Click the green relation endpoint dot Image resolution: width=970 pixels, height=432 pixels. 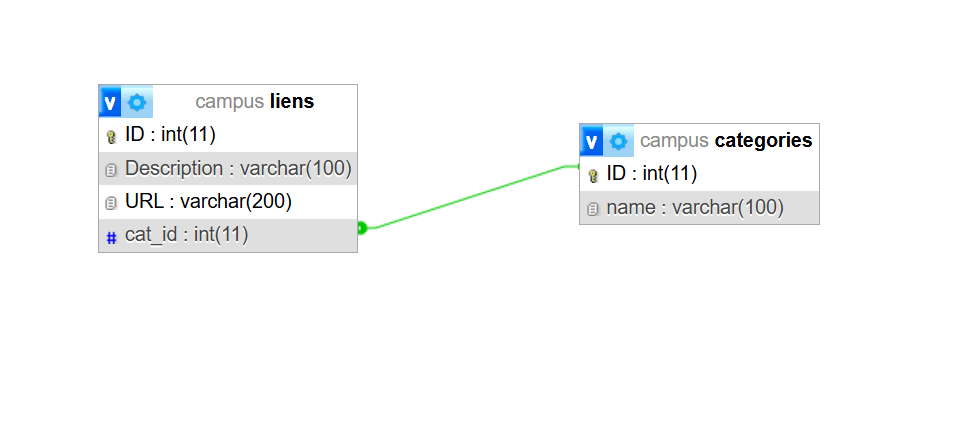coord(362,228)
